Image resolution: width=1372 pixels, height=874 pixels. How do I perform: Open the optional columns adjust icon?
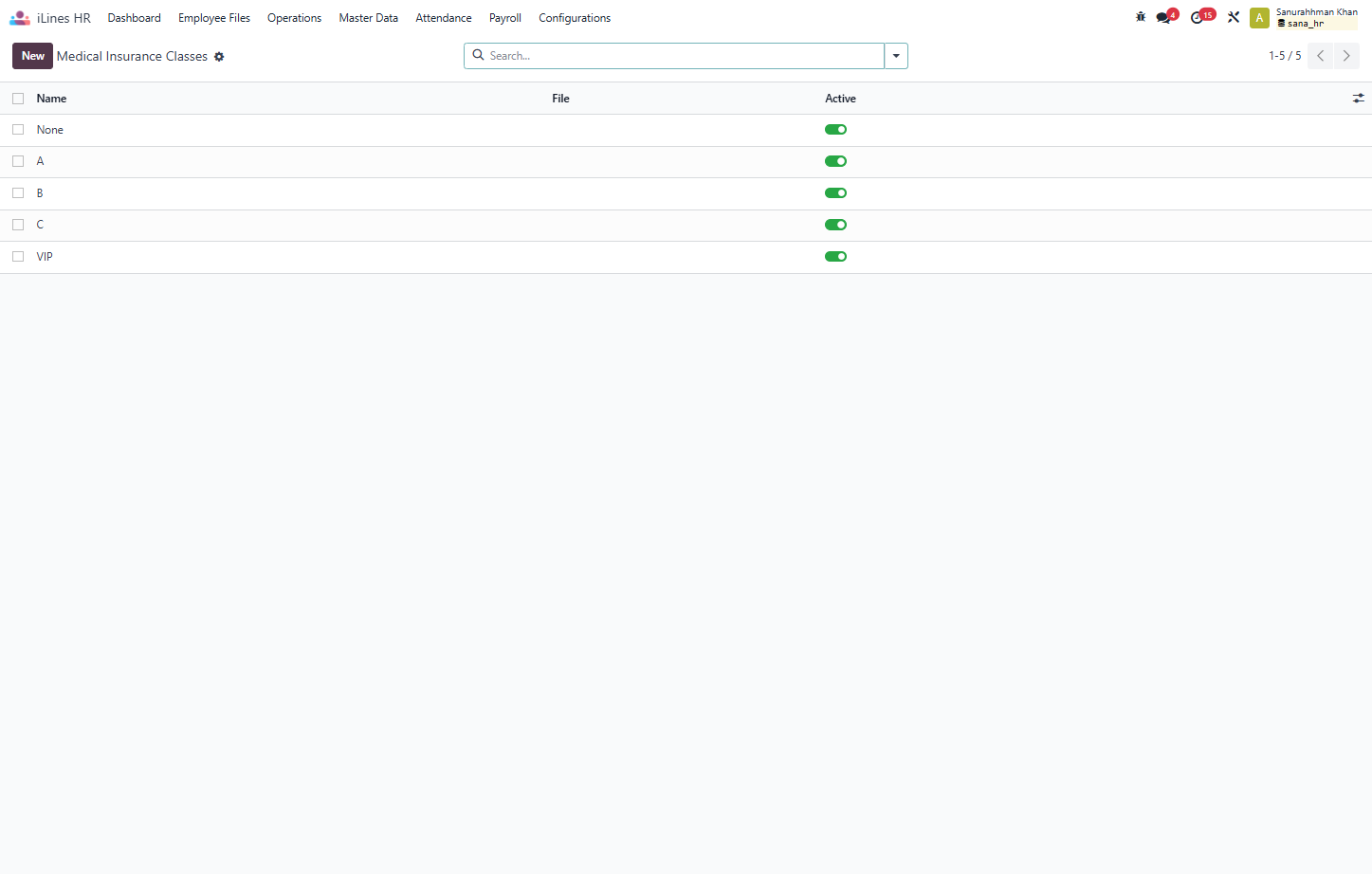(x=1358, y=99)
